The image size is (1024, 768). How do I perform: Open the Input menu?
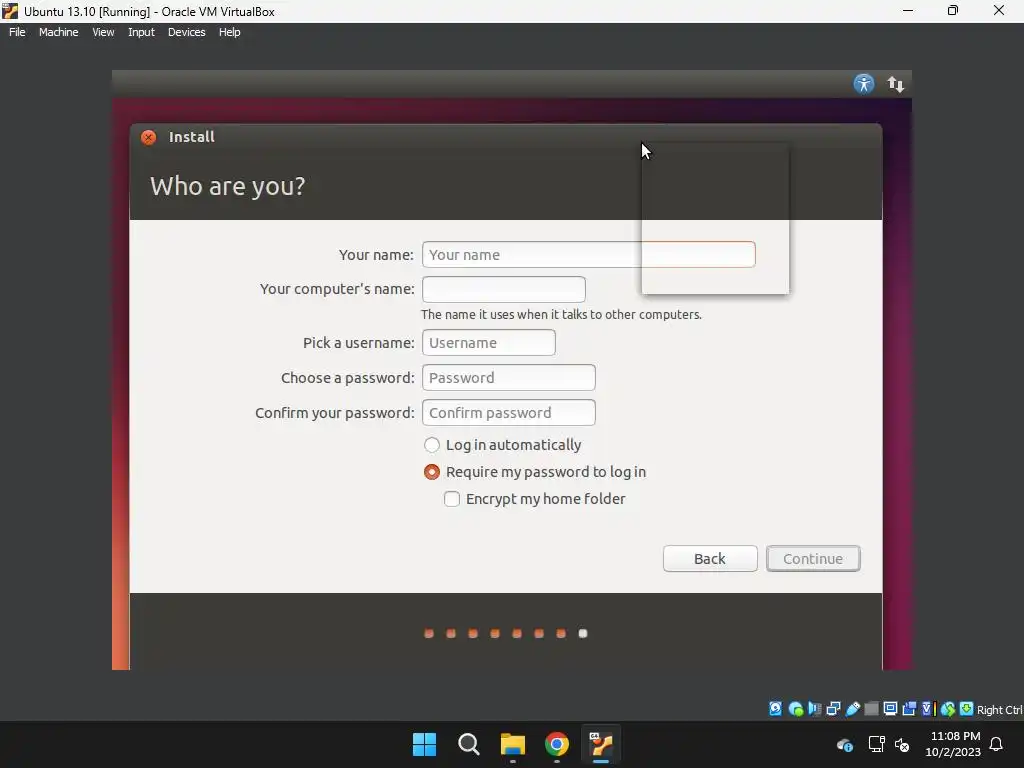click(141, 32)
